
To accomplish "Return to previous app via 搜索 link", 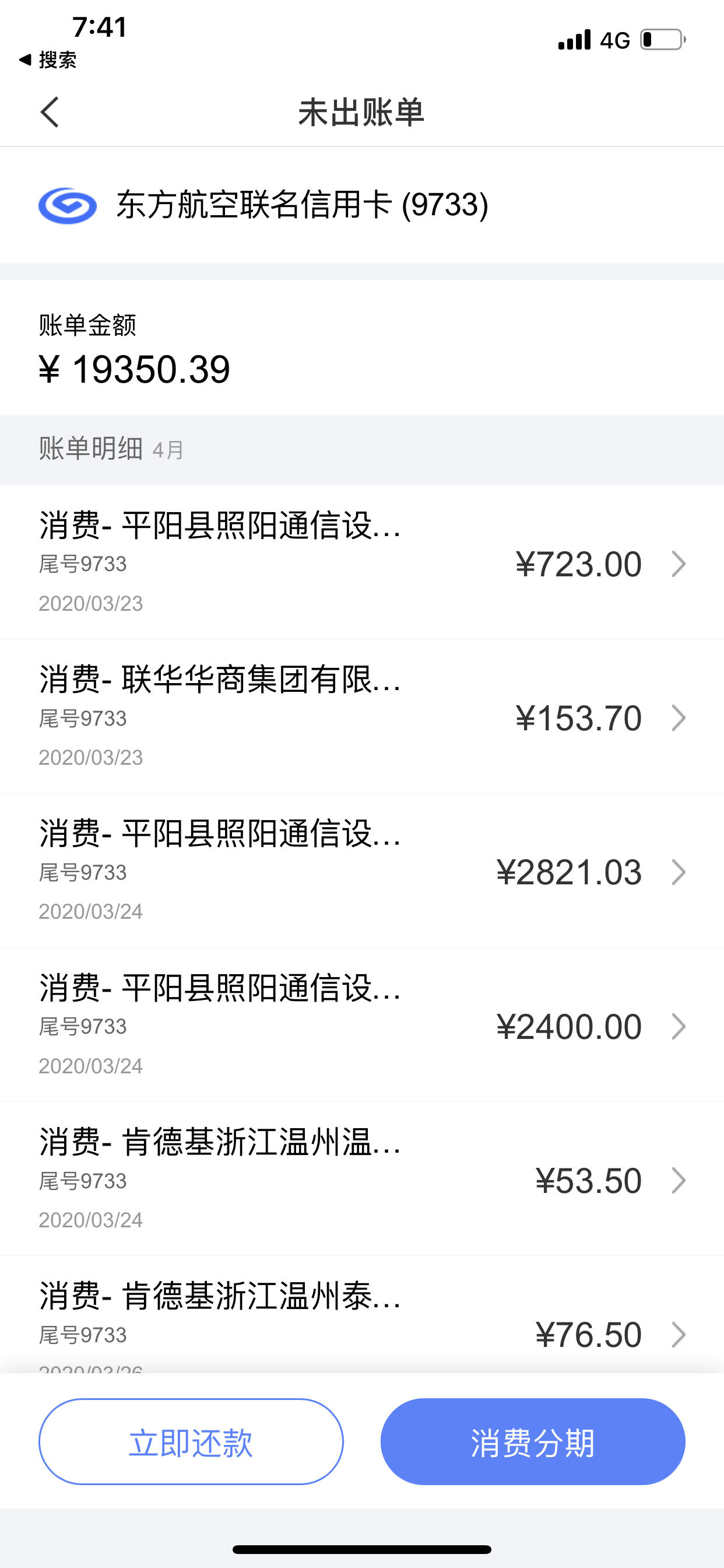I will [x=48, y=60].
